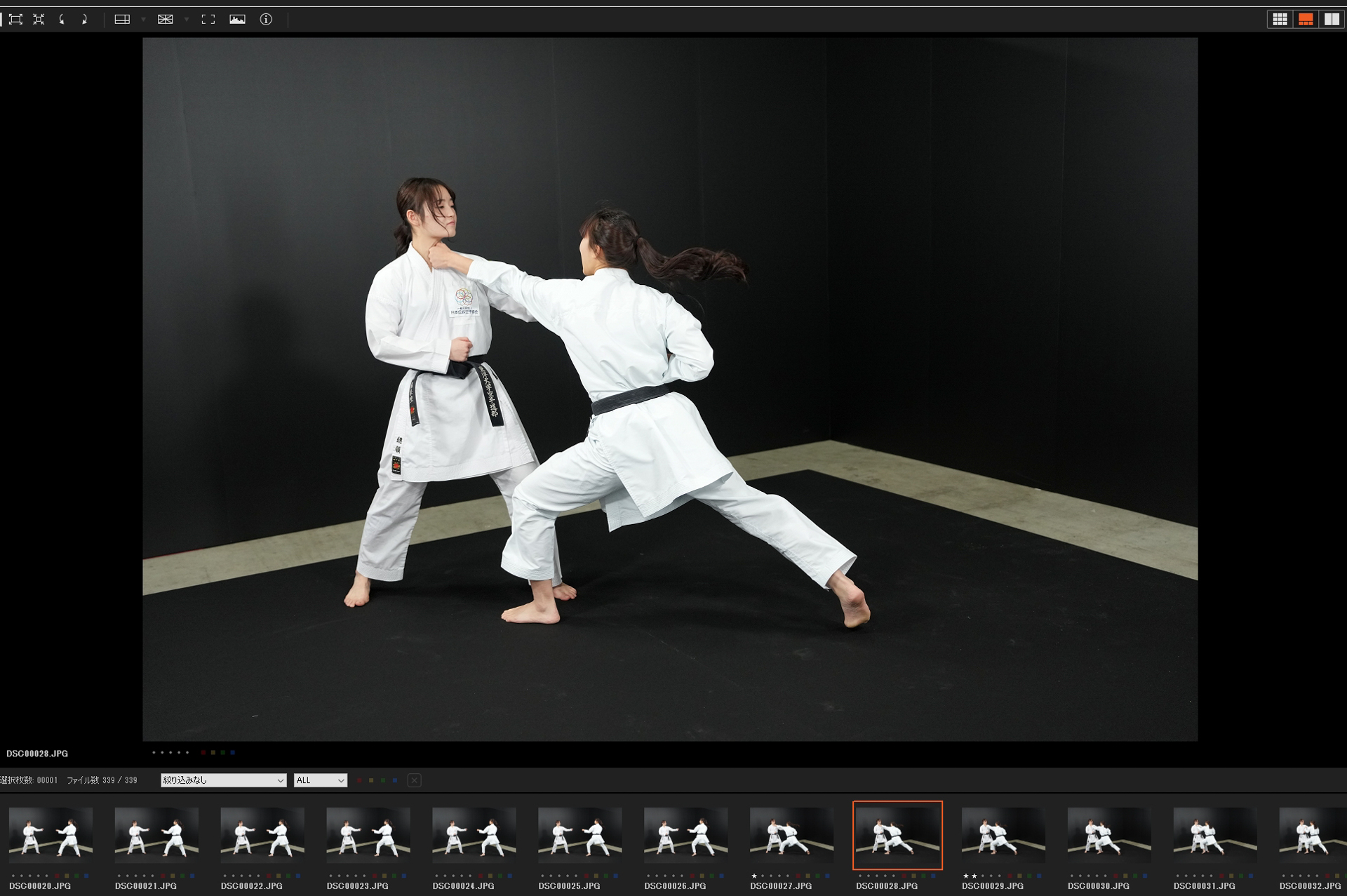Open the image information panel
1347x896 pixels.
tap(266, 20)
